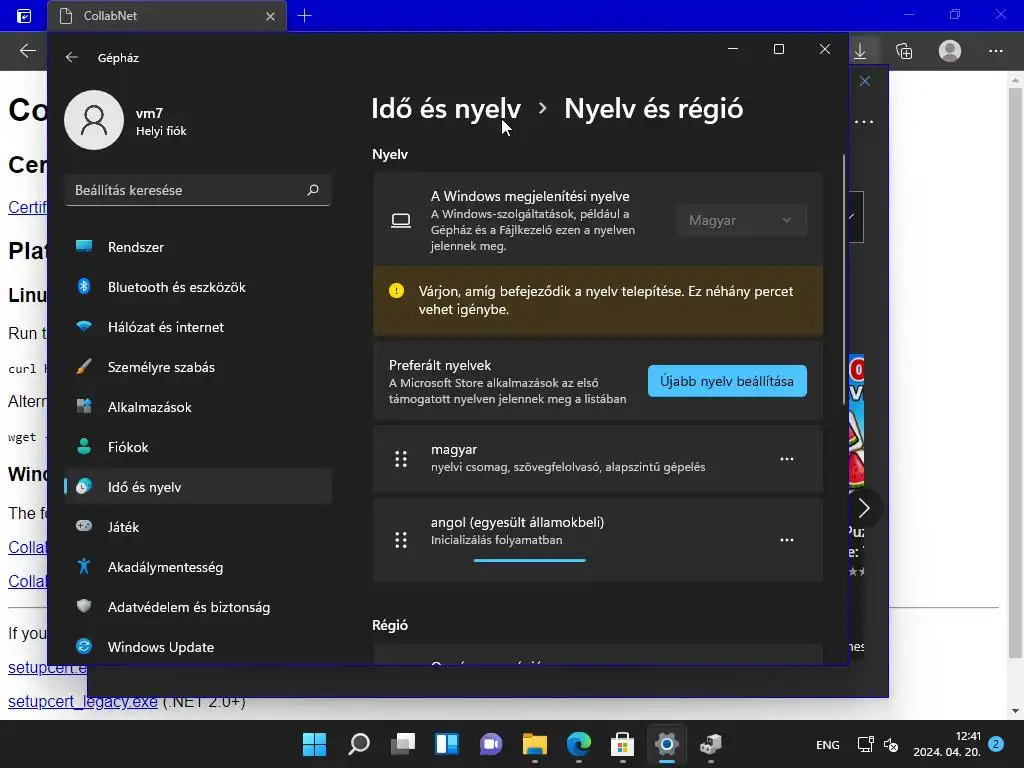Screen dimensions: 1024x768
Task: Click the paintbrush Személyre szabás icon
Action: tap(84, 366)
